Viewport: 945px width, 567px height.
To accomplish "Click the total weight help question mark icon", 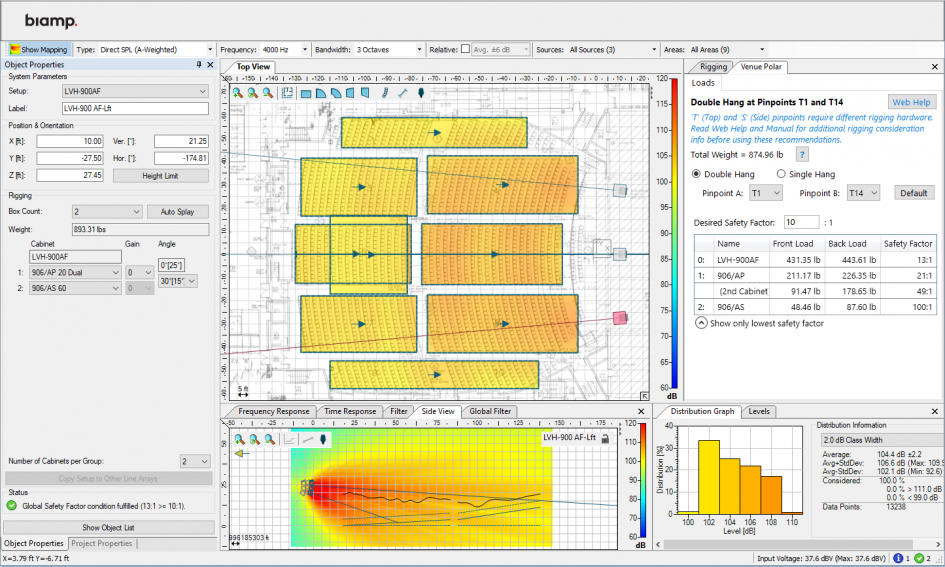I will (x=802, y=154).
